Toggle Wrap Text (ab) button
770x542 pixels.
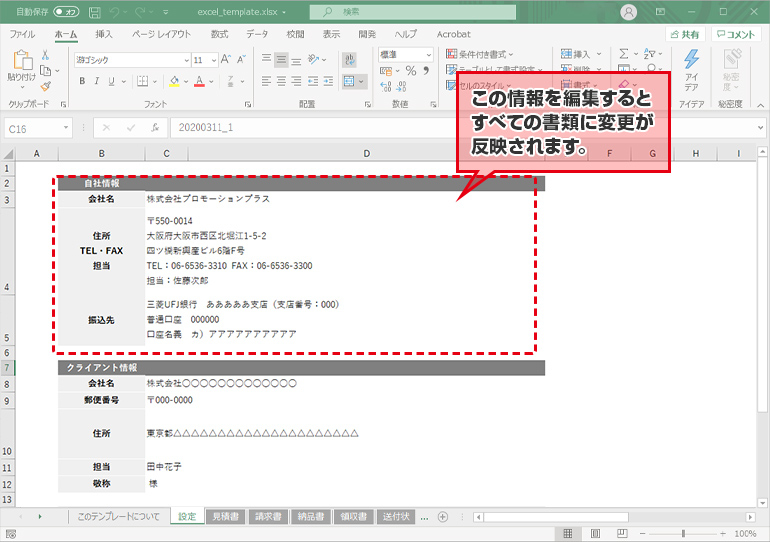click(x=350, y=60)
